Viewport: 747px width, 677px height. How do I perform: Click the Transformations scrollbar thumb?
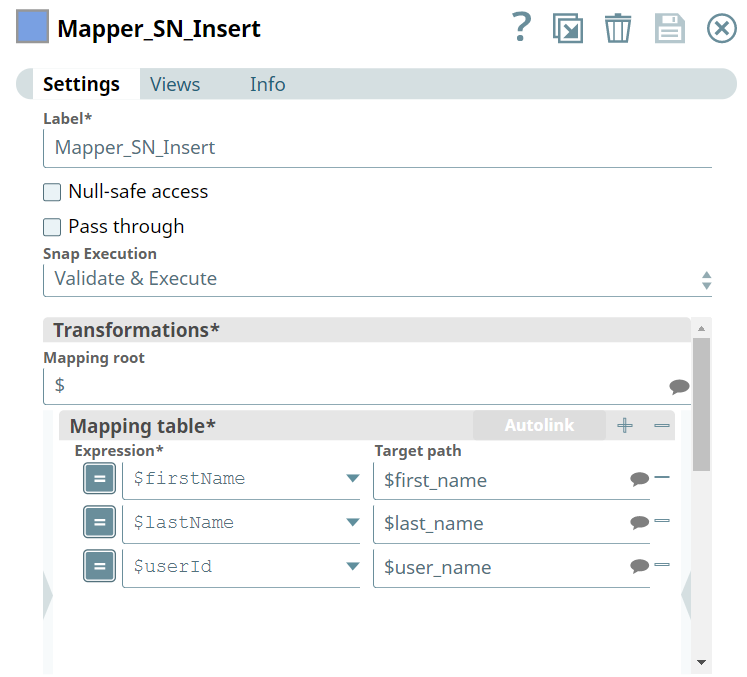701,404
